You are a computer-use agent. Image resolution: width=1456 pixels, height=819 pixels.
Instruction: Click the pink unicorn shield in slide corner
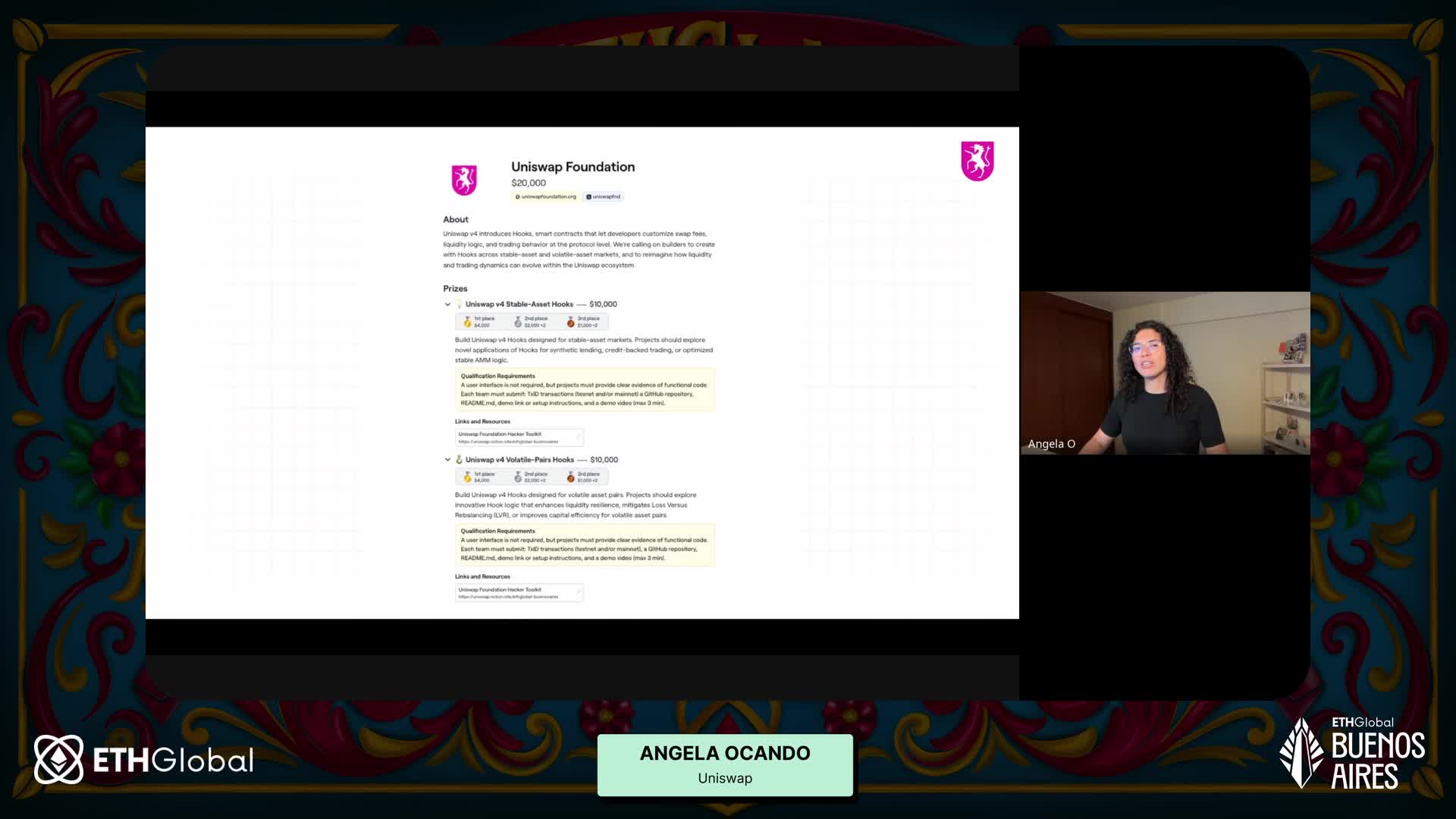click(977, 161)
